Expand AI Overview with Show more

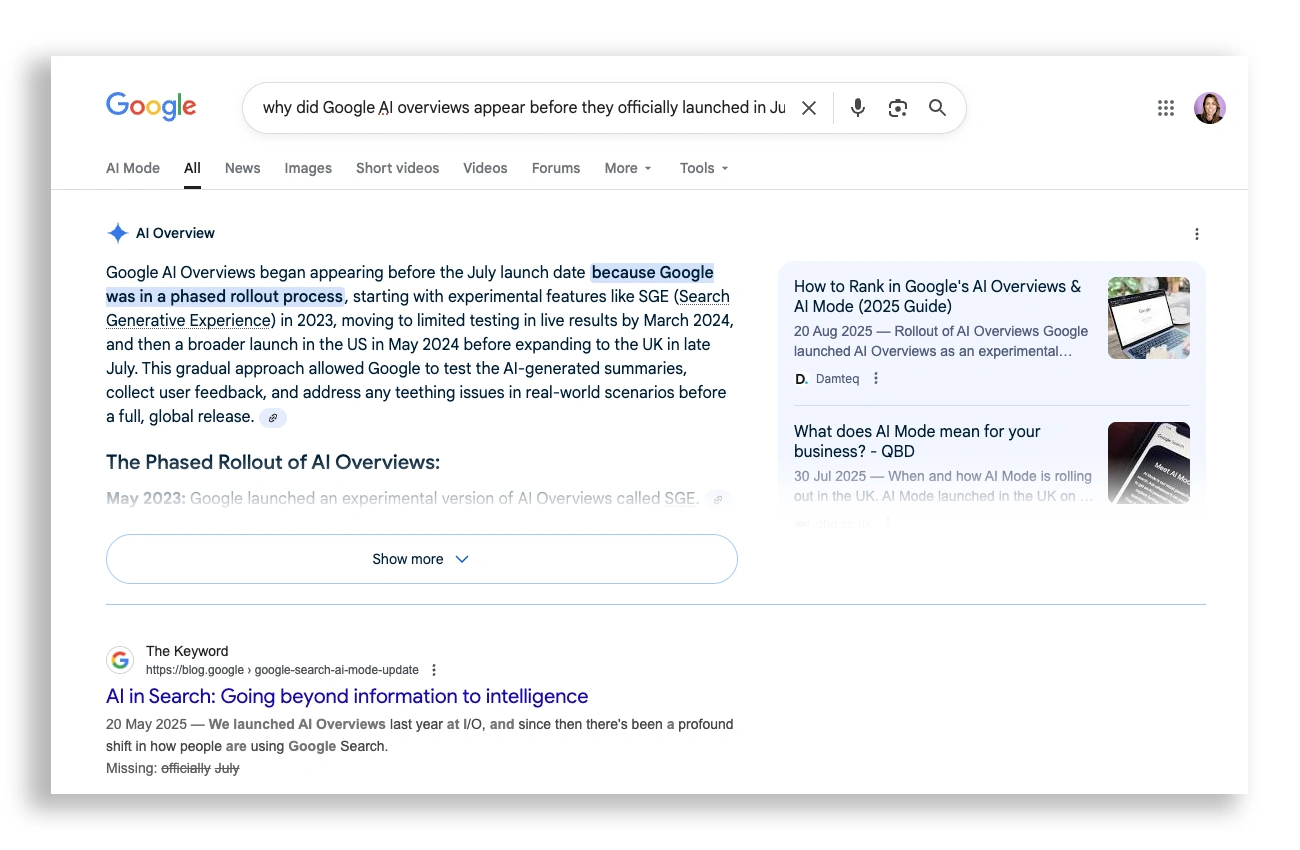(x=421, y=559)
